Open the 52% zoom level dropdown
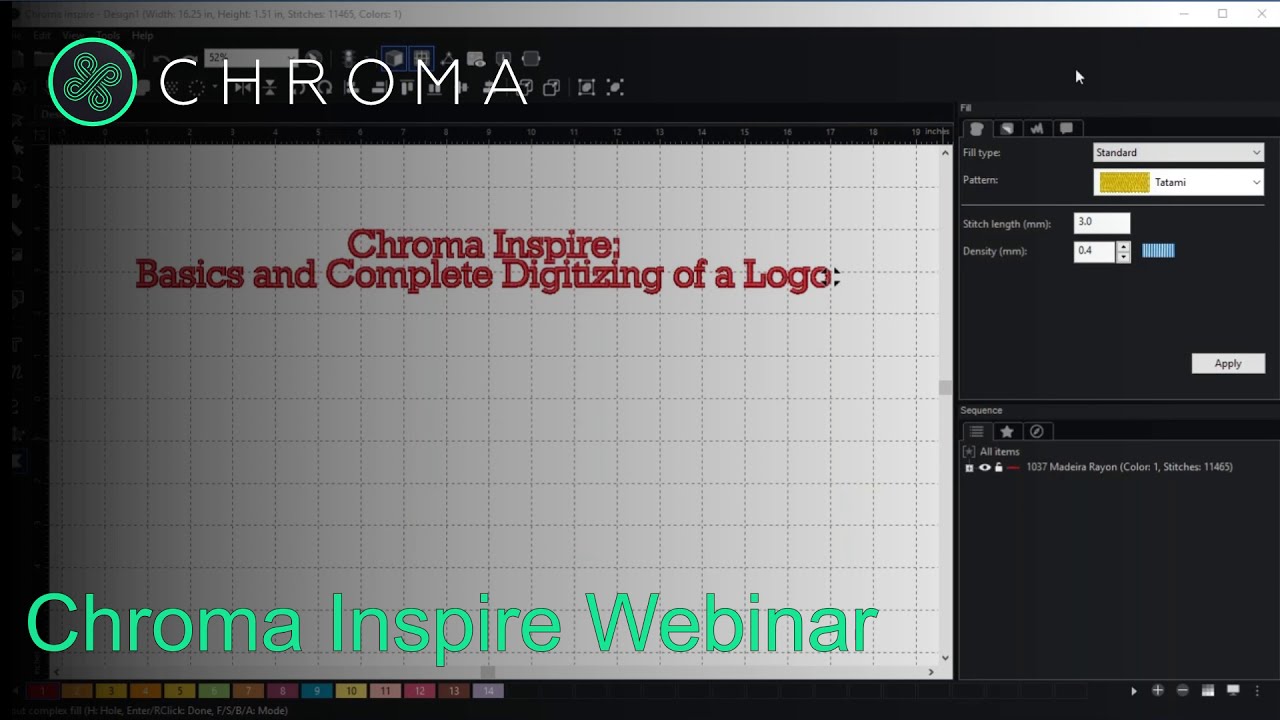 pyautogui.click(x=251, y=58)
